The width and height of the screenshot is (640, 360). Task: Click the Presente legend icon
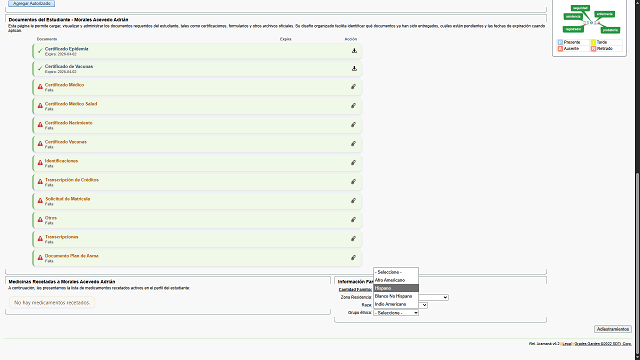click(x=560, y=42)
